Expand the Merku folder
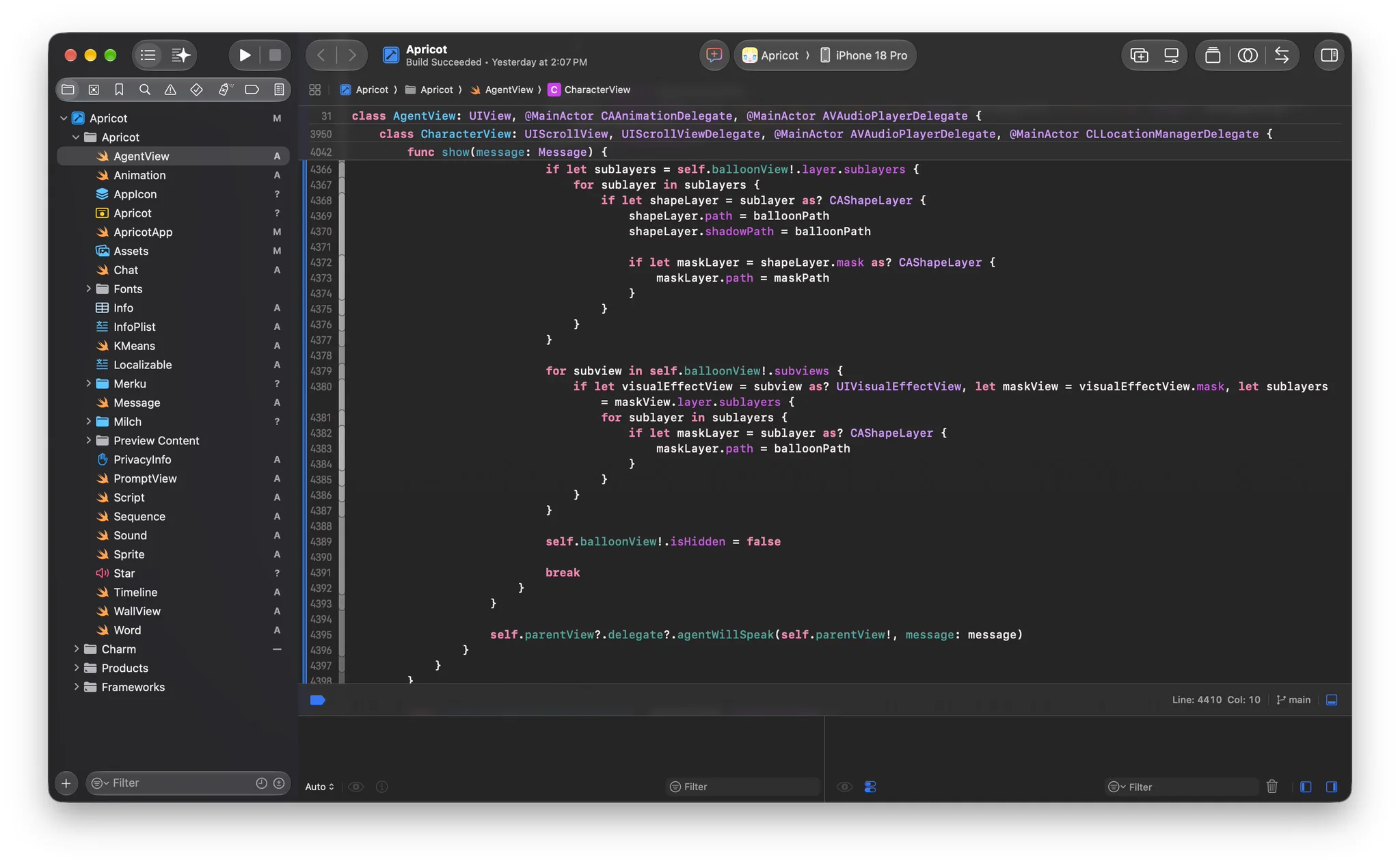 click(x=88, y=383)
